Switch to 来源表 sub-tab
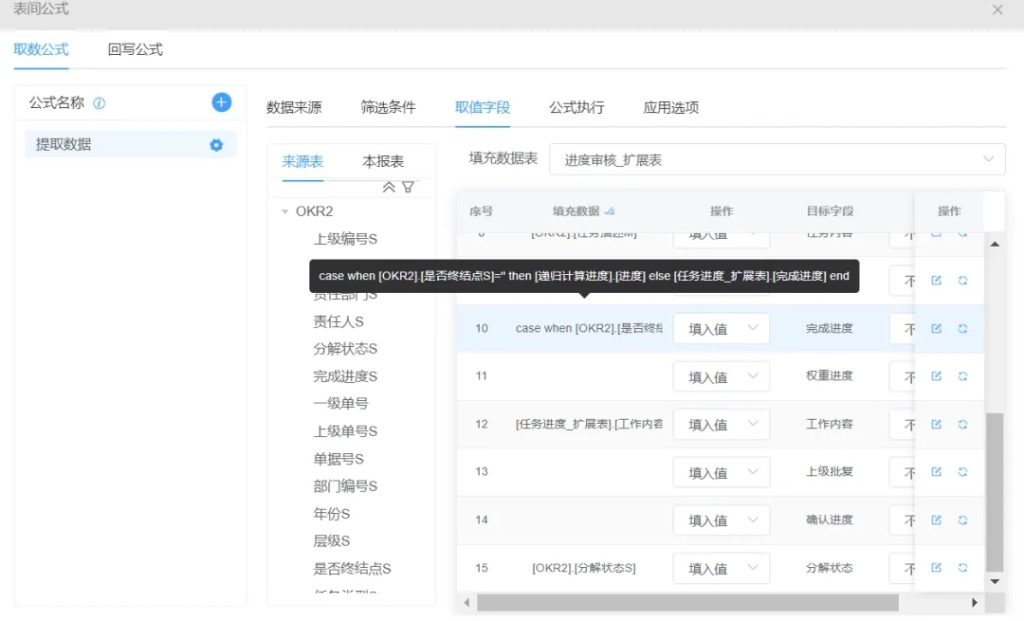 tap(302, 161)
